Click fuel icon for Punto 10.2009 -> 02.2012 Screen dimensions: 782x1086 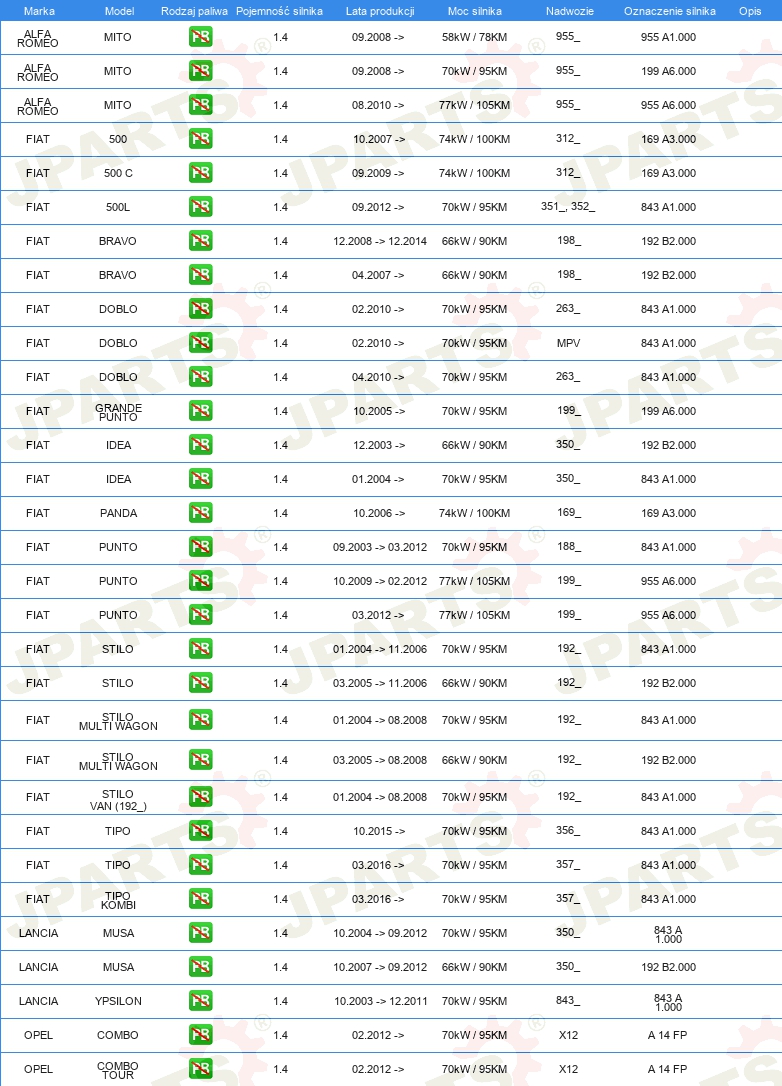tap(201, 580)
